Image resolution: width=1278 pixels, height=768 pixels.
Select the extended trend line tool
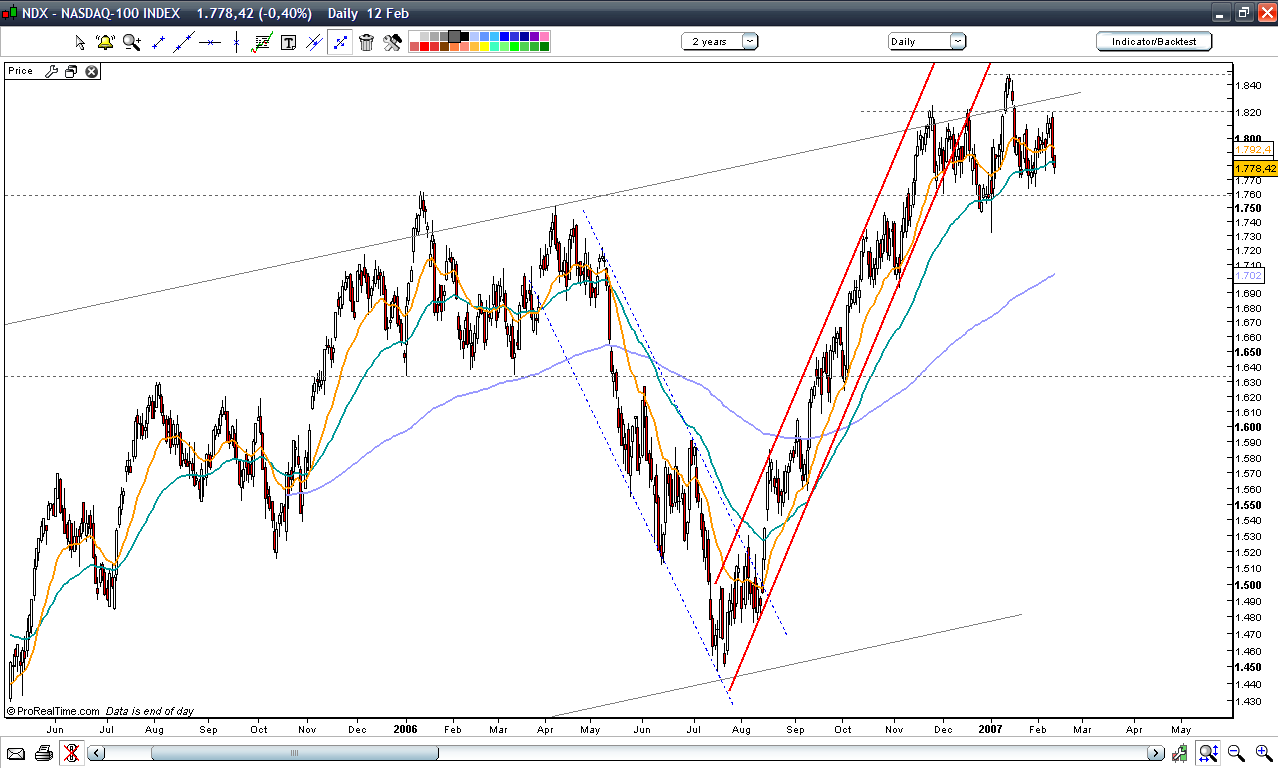tap(184, 42)
